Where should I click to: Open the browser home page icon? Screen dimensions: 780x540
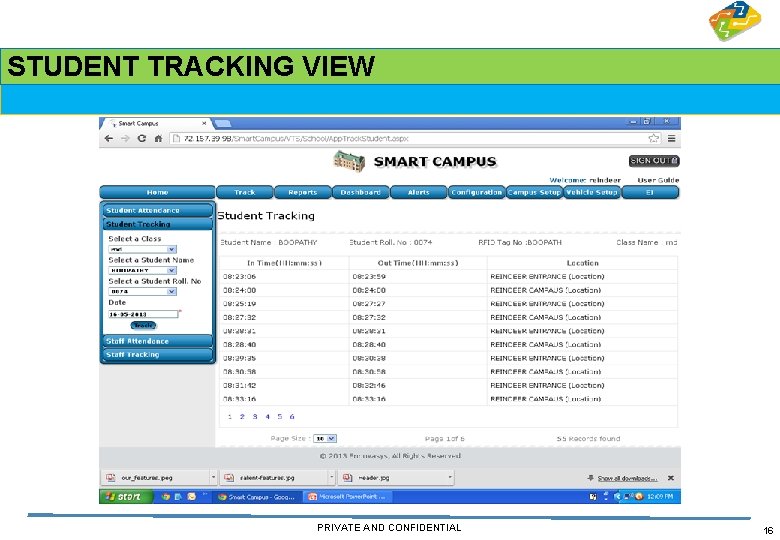pyautogui.click(x=158, y=139)
